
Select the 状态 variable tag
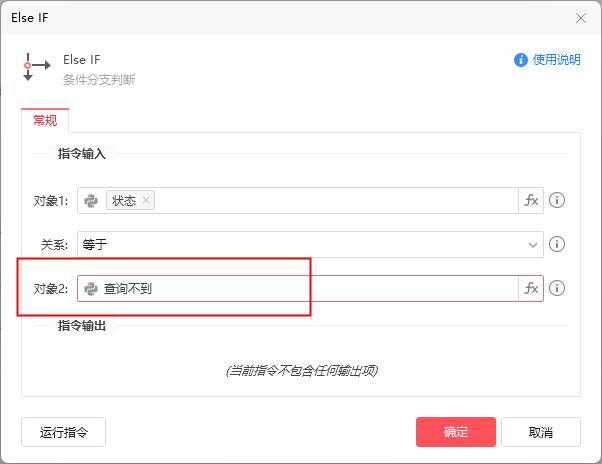[124, 200]
